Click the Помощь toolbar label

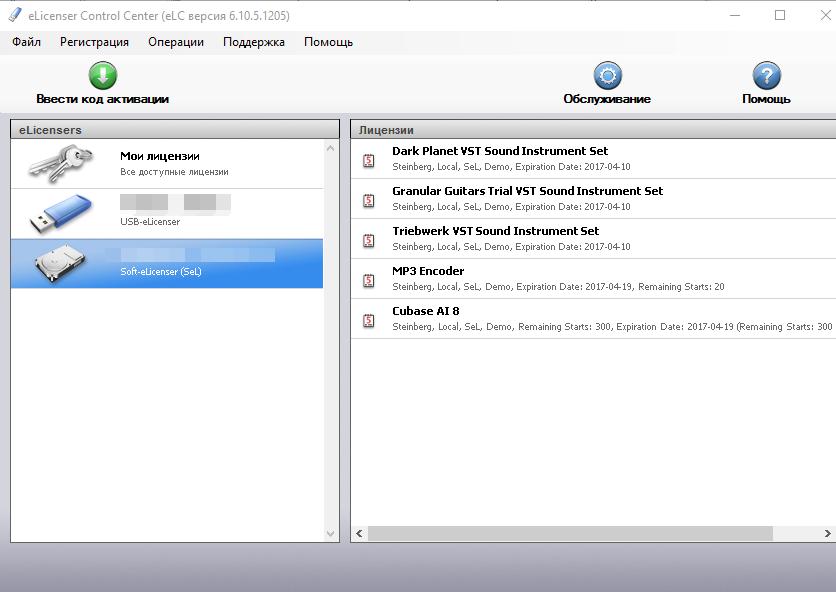tap(766, 99)
